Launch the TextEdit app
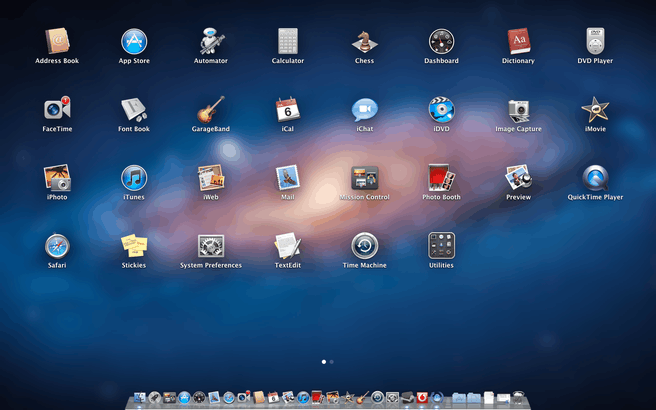This screenshot has width=656, height=410. click(x=288, y=246)
